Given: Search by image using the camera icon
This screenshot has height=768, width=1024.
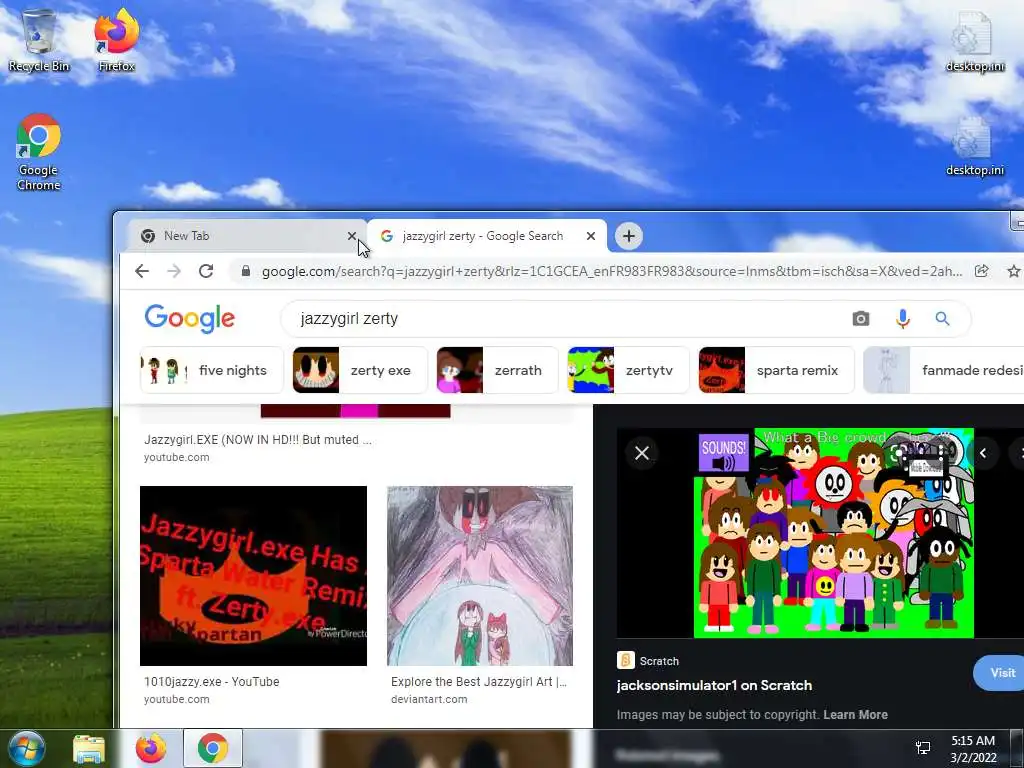Looking at the screenshot, I should click(x=861, y=319).
